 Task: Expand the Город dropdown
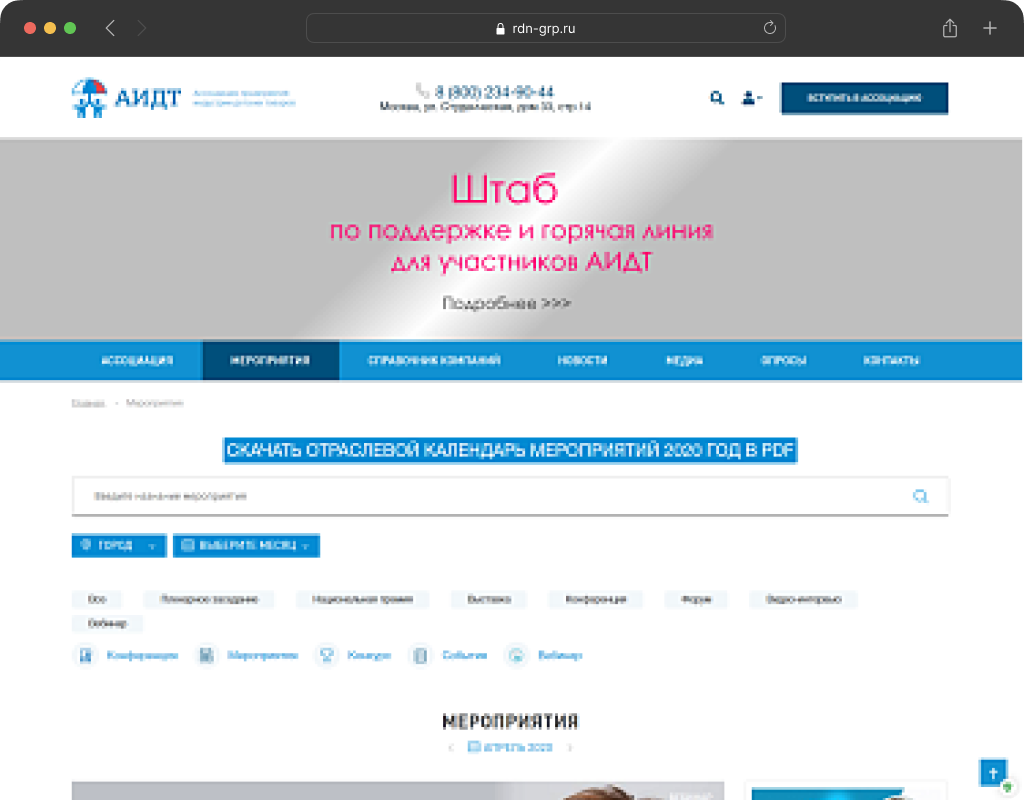[x=118, y=546]
